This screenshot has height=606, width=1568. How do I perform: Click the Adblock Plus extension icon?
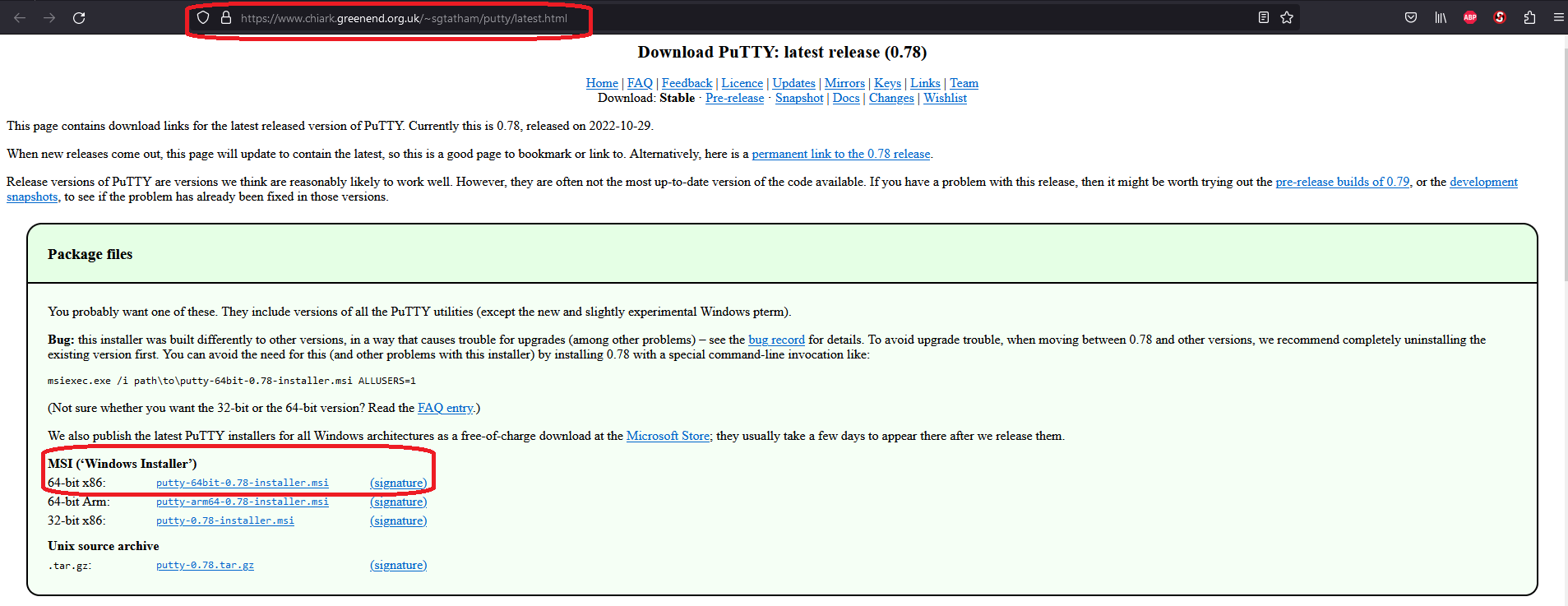pyautogui.click(x=1470, y=17)
